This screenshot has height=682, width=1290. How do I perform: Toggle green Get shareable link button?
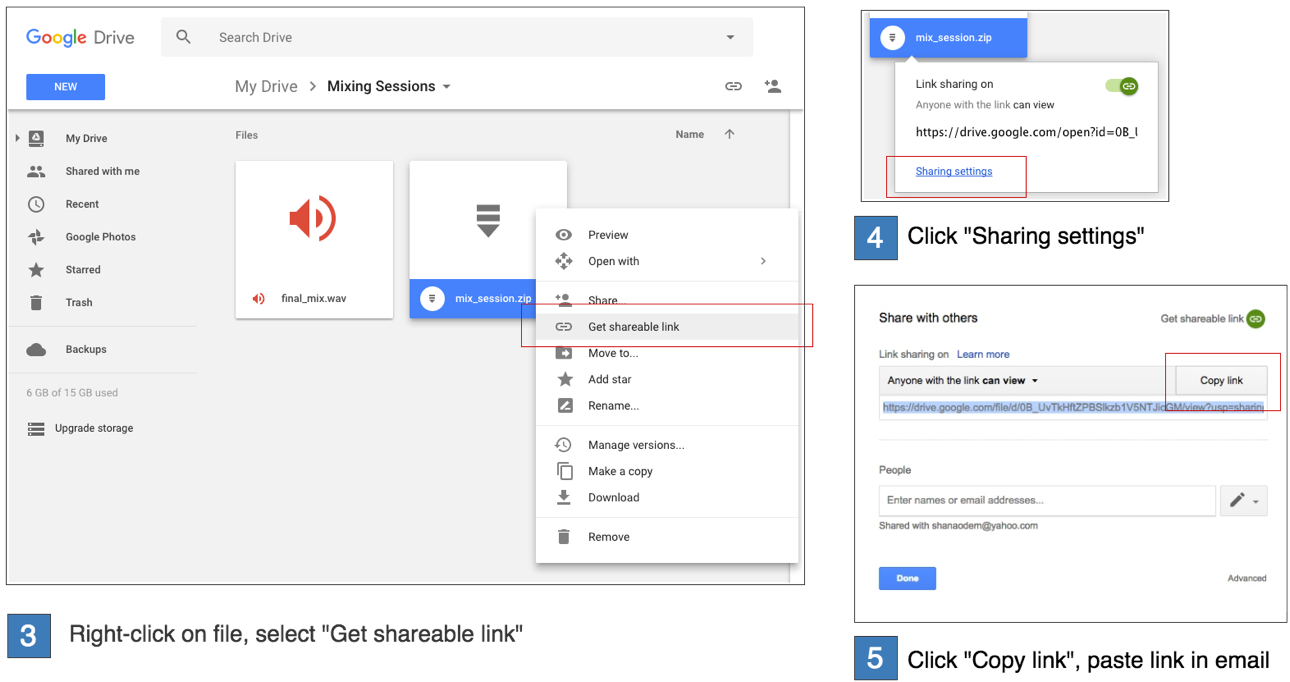pos(1255,319)
